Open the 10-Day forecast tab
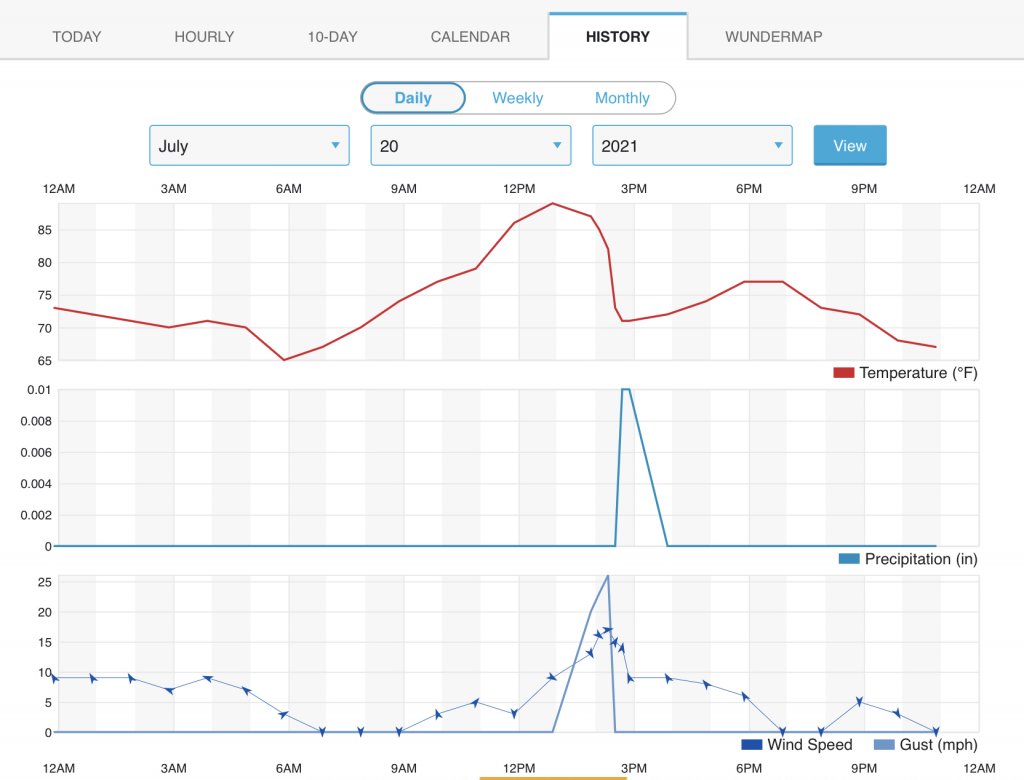The image size is (1024, 780). 332,37
